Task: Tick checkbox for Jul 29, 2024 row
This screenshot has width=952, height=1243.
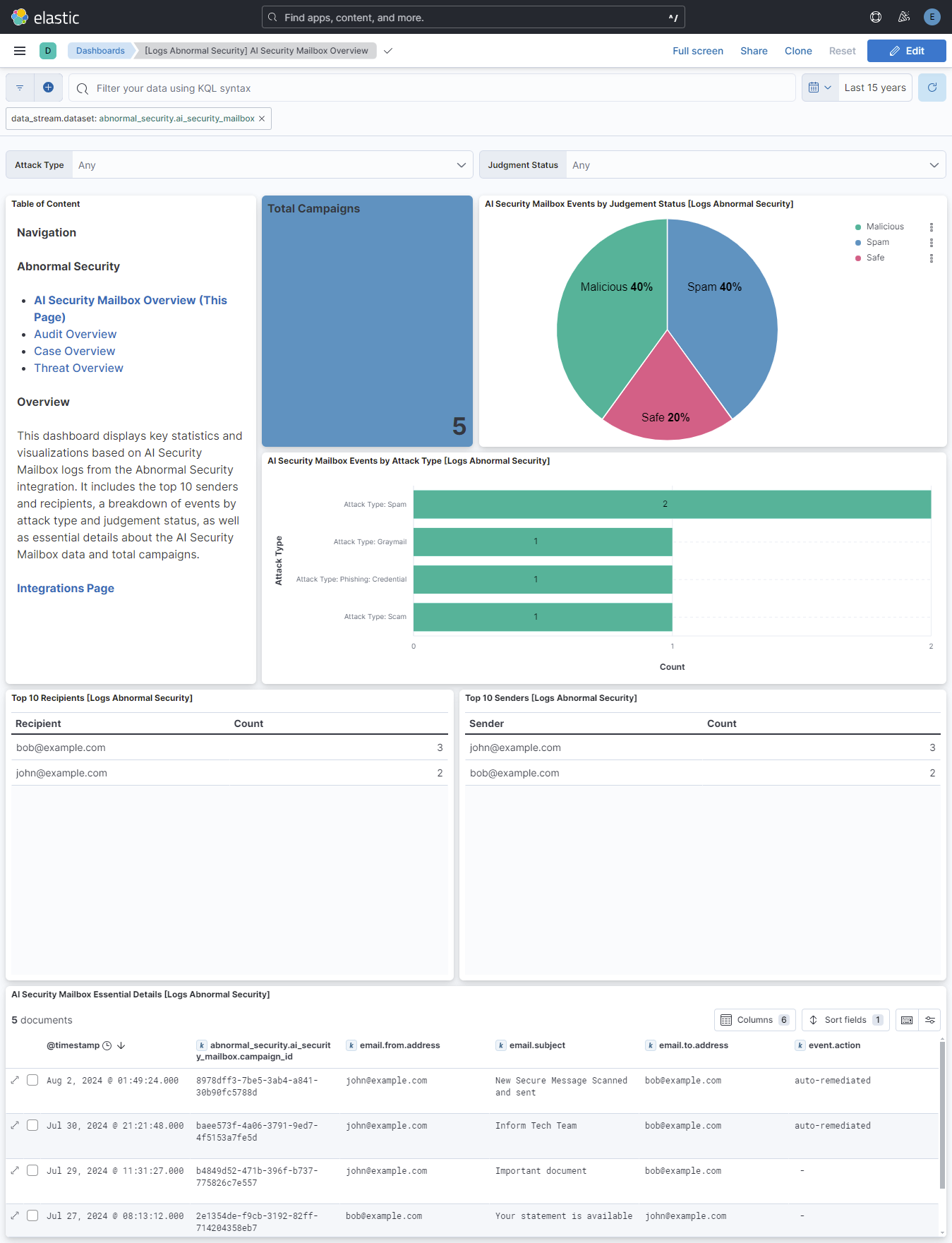Action: (x=32, y=1170)
